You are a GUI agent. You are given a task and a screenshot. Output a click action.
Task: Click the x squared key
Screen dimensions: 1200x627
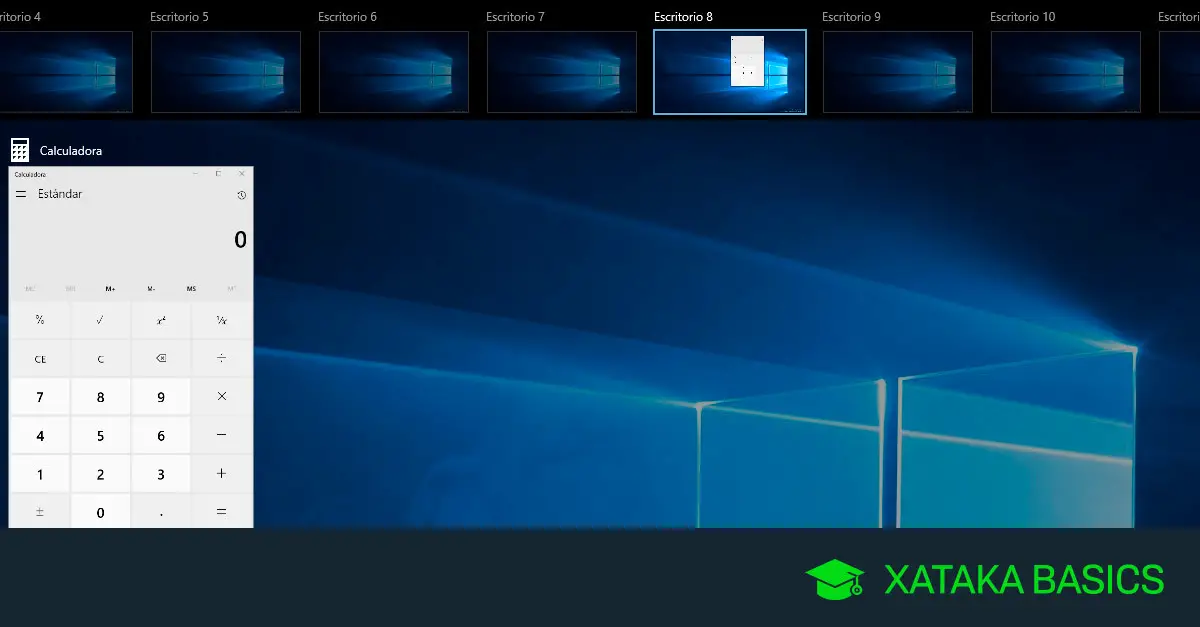click(161, 320)
